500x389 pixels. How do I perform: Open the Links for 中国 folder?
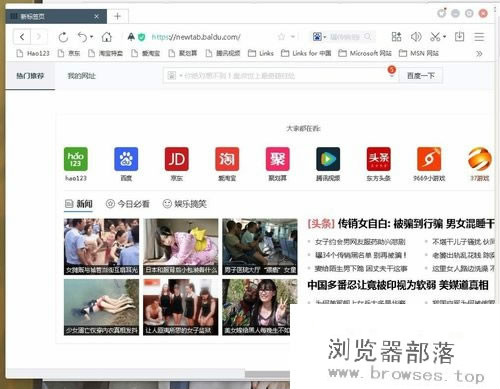(306, 53)
